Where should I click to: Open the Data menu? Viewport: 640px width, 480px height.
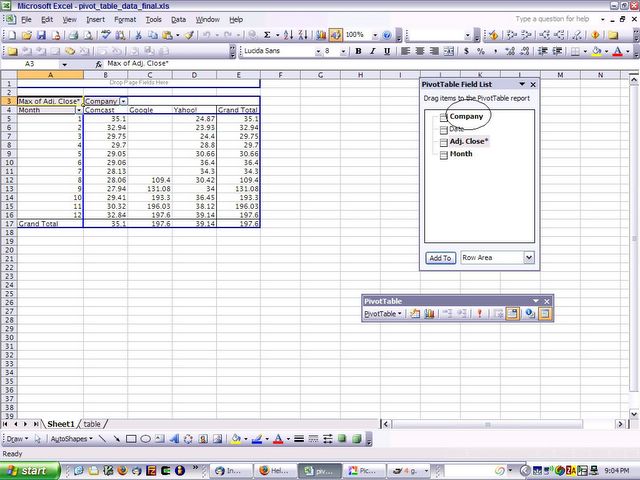click(x=178, y=20)
